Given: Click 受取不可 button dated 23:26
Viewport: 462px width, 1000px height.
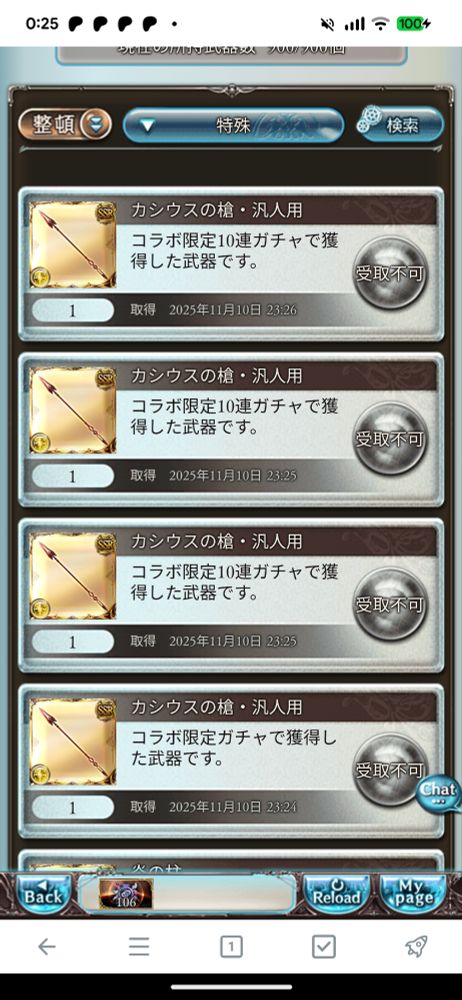Looking at the screenshot, I should (391, 273).
